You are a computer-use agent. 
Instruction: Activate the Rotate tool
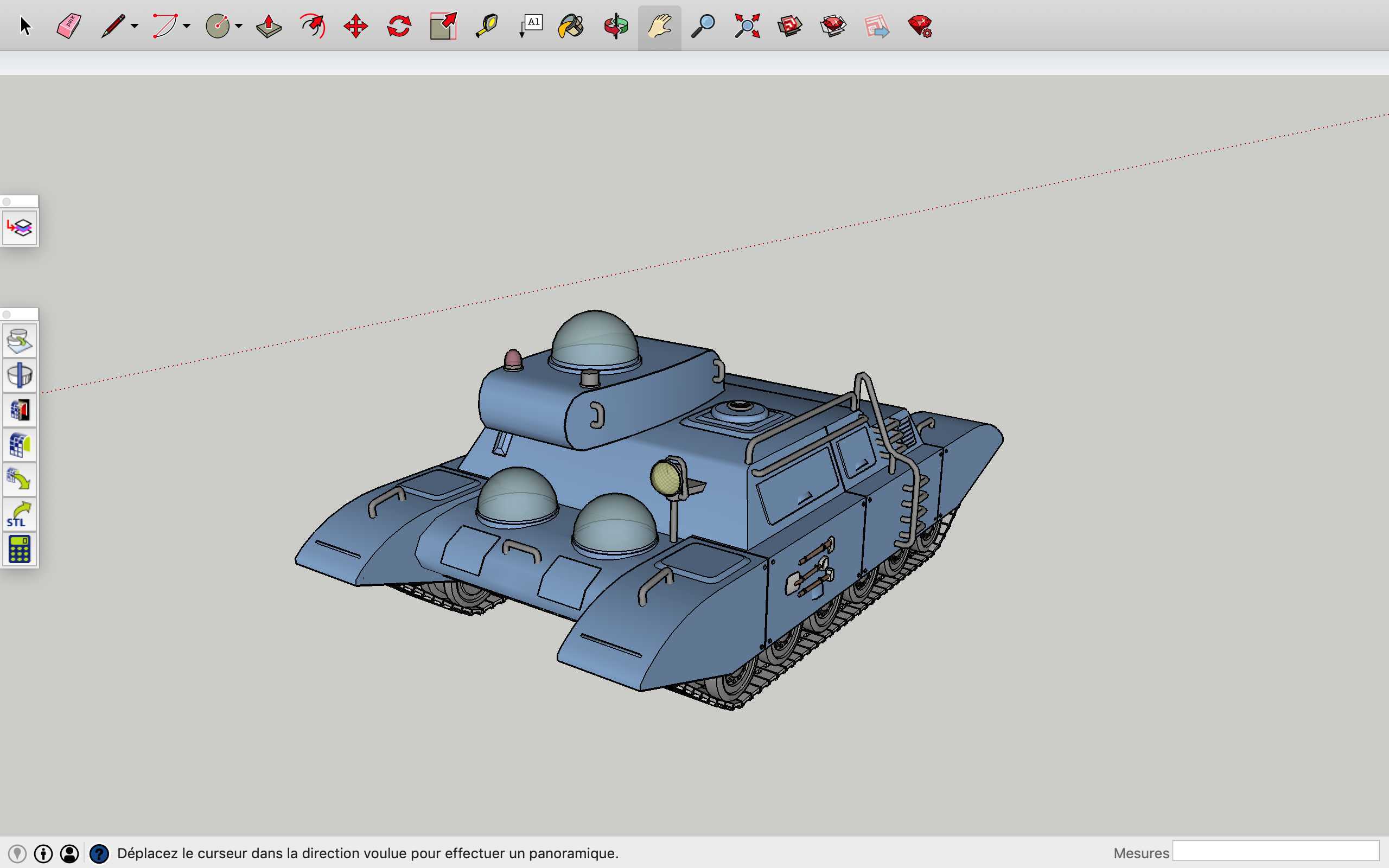[x=399, y=27]
